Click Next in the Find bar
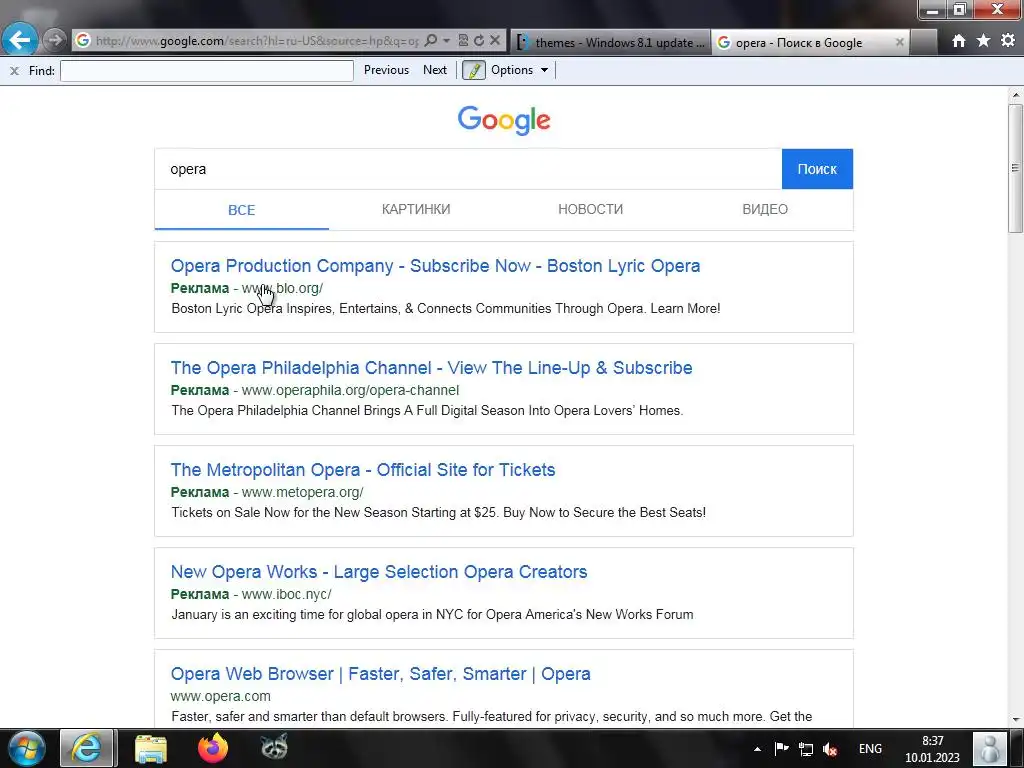This screenshot has width=1024, height=768. (435, 70)
